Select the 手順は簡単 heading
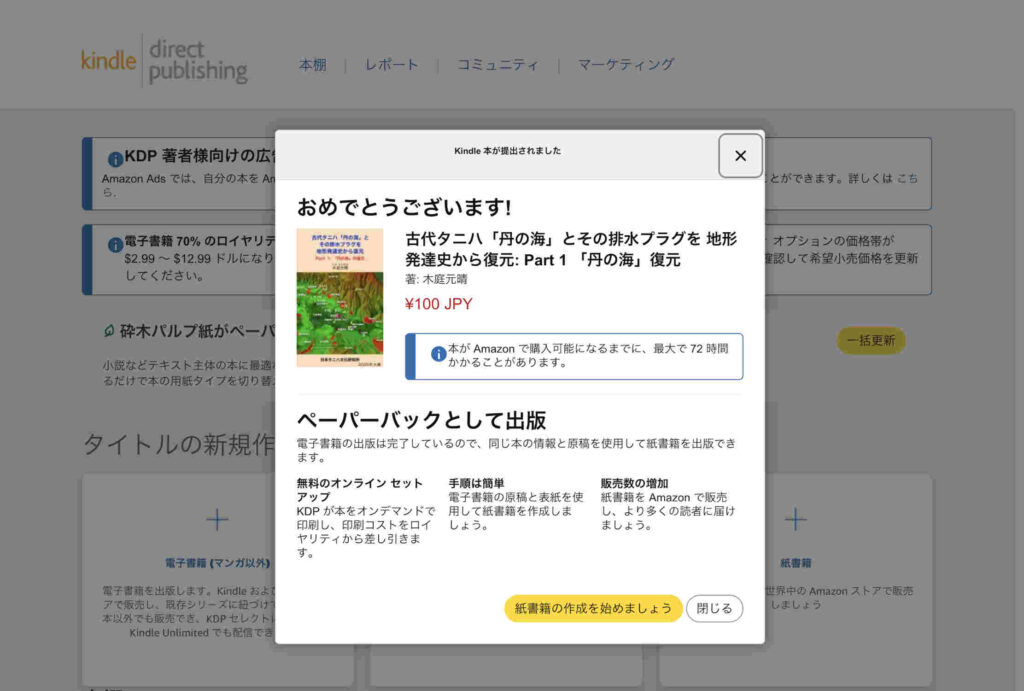 click(x=476, y=483)
